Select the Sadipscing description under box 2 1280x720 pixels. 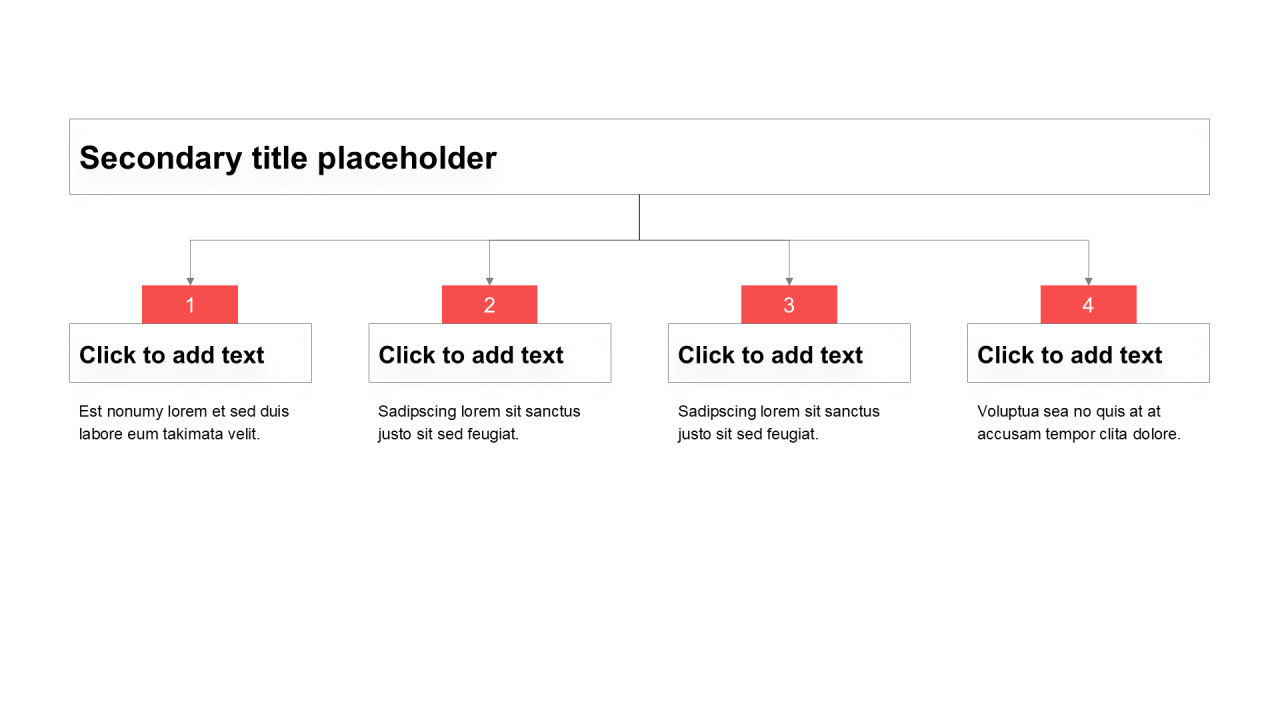pos(479,422)
